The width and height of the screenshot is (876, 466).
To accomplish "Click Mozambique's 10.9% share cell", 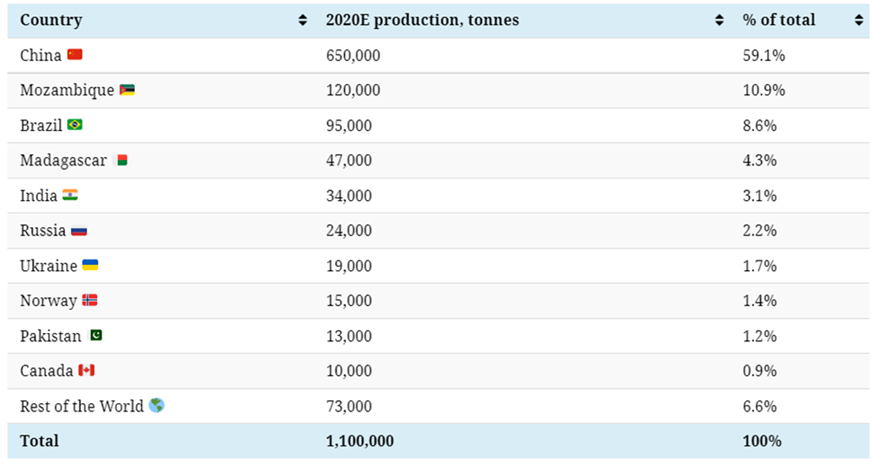I will (763, 91).
